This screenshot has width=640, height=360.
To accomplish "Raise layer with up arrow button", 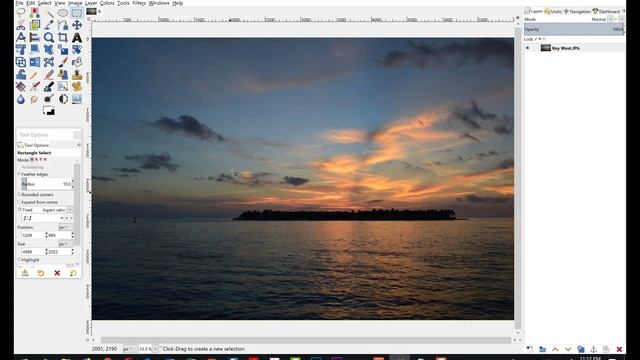I will pos(555,349).
